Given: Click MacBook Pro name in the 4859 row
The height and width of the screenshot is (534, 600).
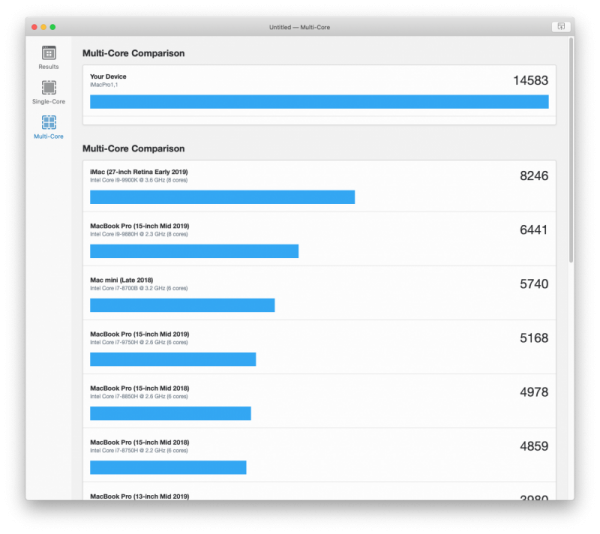Looking at the screenshot, I should [140, 442].
